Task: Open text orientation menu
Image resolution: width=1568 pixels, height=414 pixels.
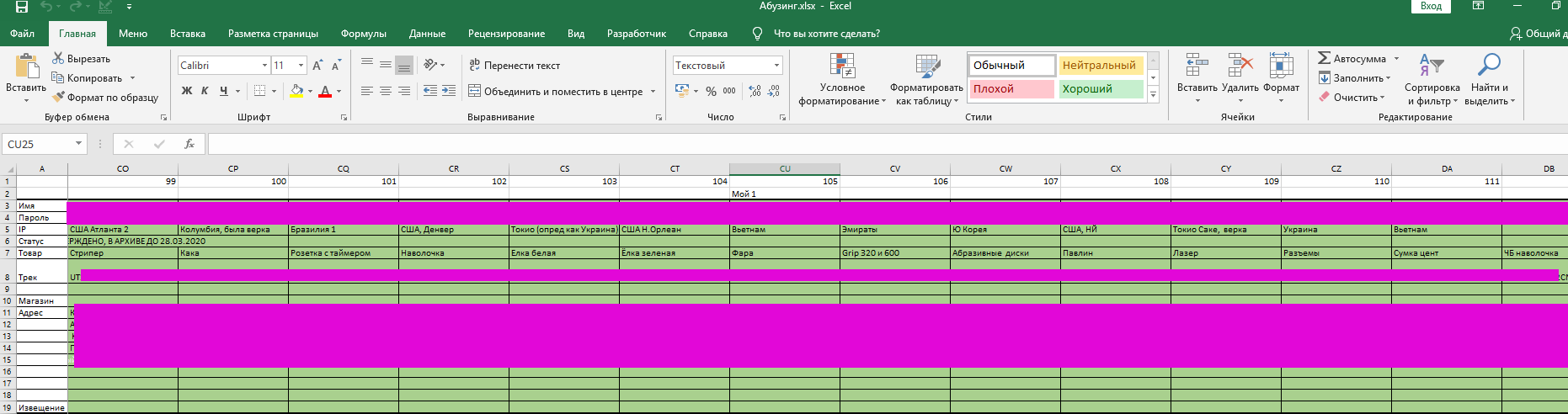Action: pyautogui.click(x=433, y=65)
